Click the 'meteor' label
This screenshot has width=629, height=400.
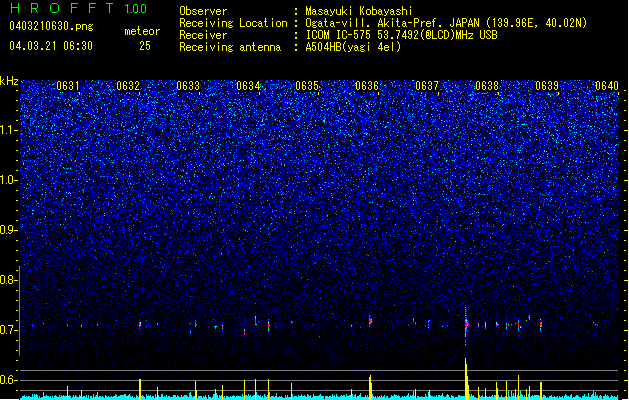(x=142, y=31)
